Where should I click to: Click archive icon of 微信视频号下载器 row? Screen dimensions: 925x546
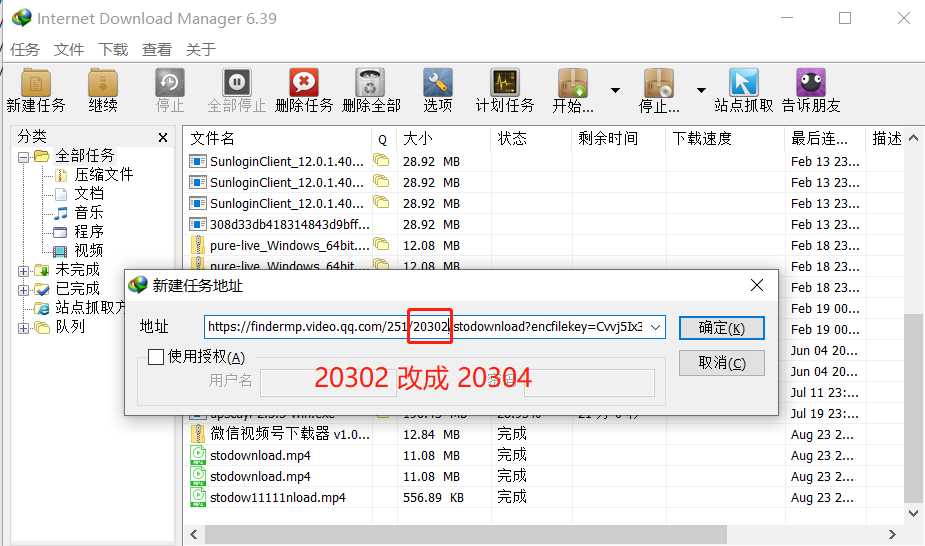198,434
